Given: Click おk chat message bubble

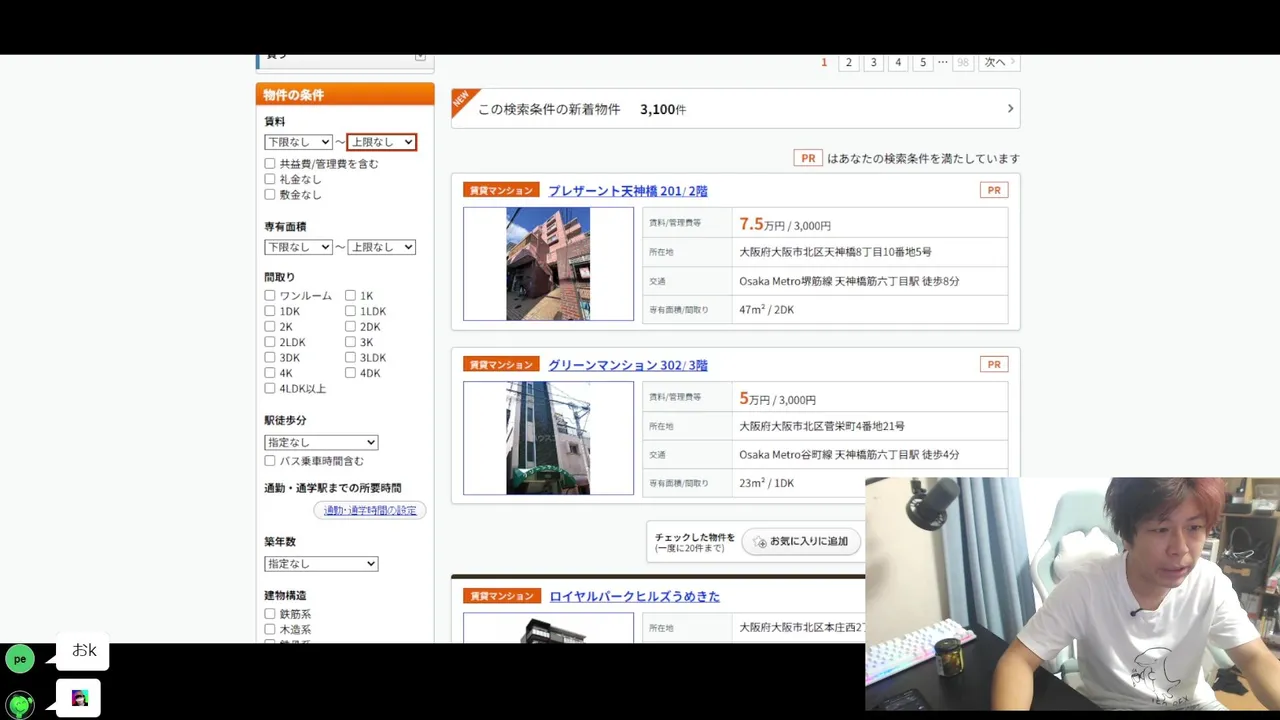Looking at the screenshot, I should click(x=83, y=651).
